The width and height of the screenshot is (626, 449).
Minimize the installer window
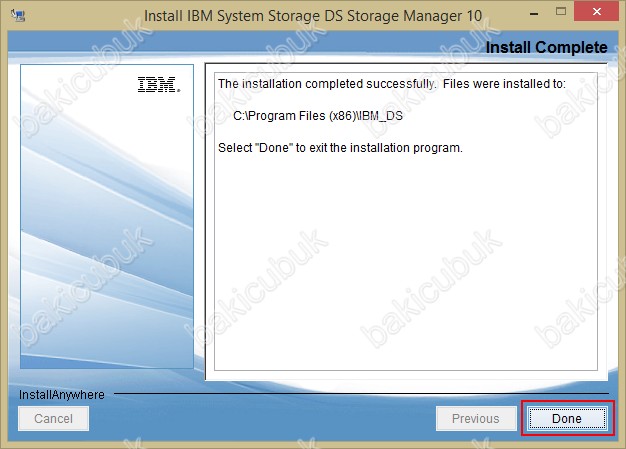point(534,14)
